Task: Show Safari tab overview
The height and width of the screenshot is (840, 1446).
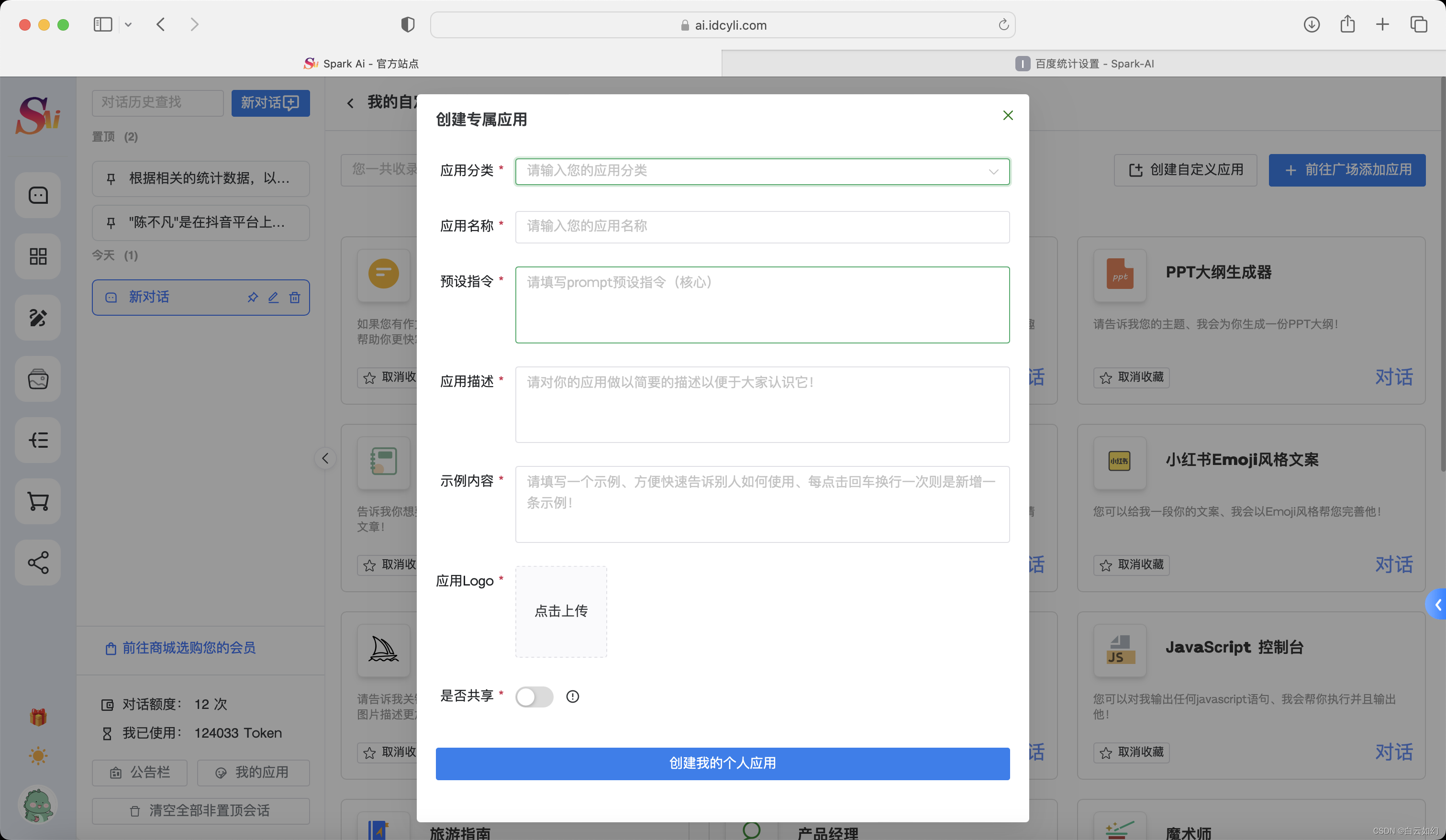Action: click(1419, 25)
